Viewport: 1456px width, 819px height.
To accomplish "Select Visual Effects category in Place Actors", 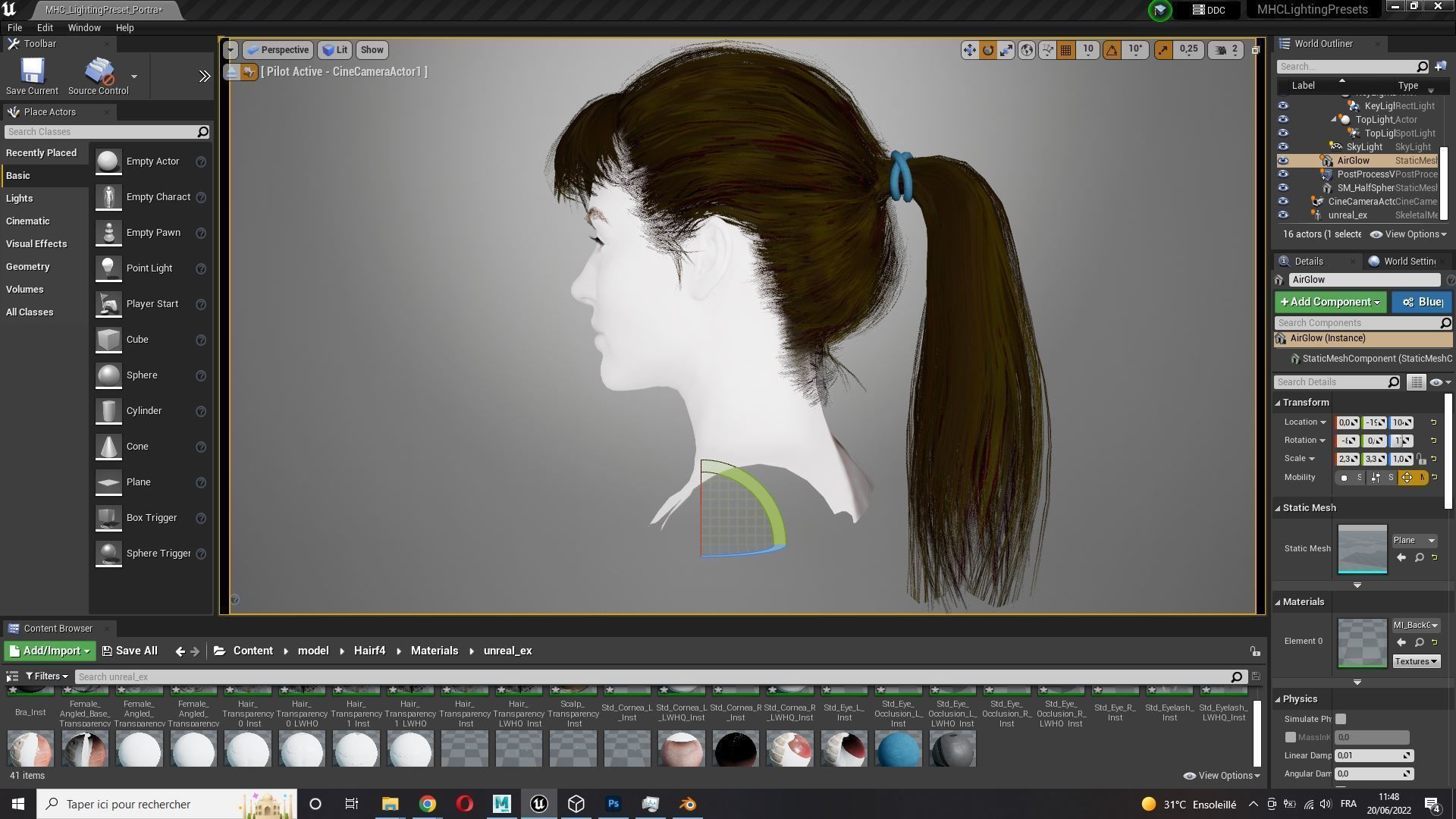I will pyautogui.click(x=36, y=244).
